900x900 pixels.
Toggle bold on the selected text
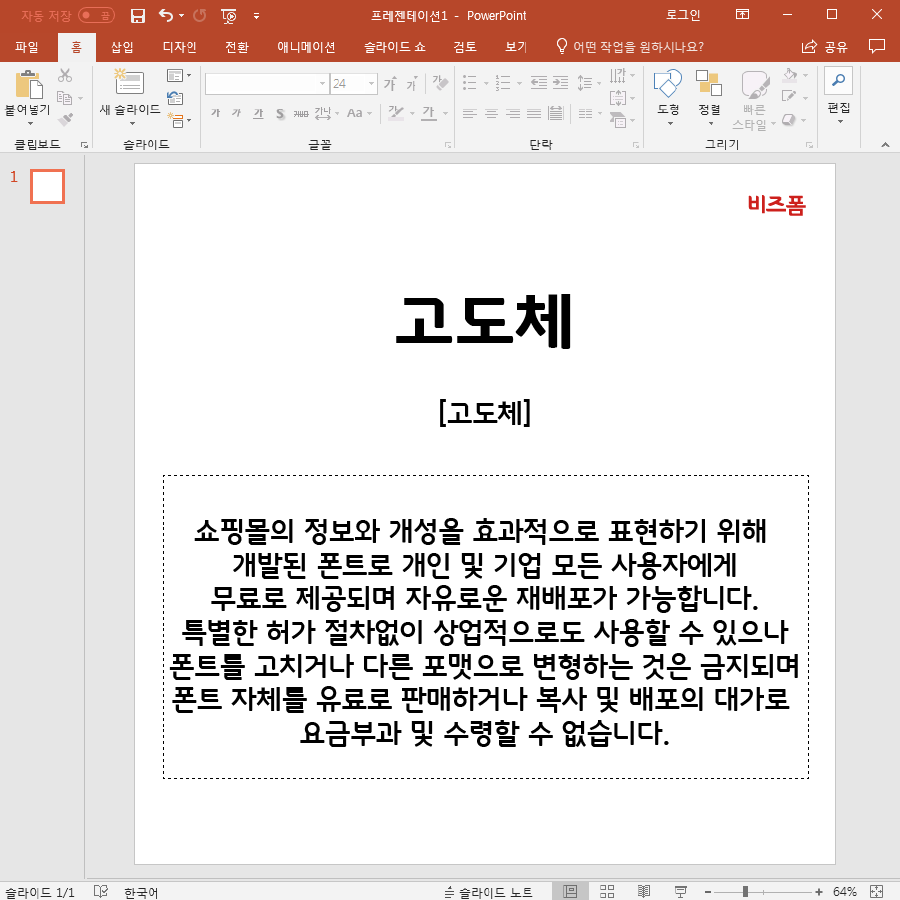(215, 113)
